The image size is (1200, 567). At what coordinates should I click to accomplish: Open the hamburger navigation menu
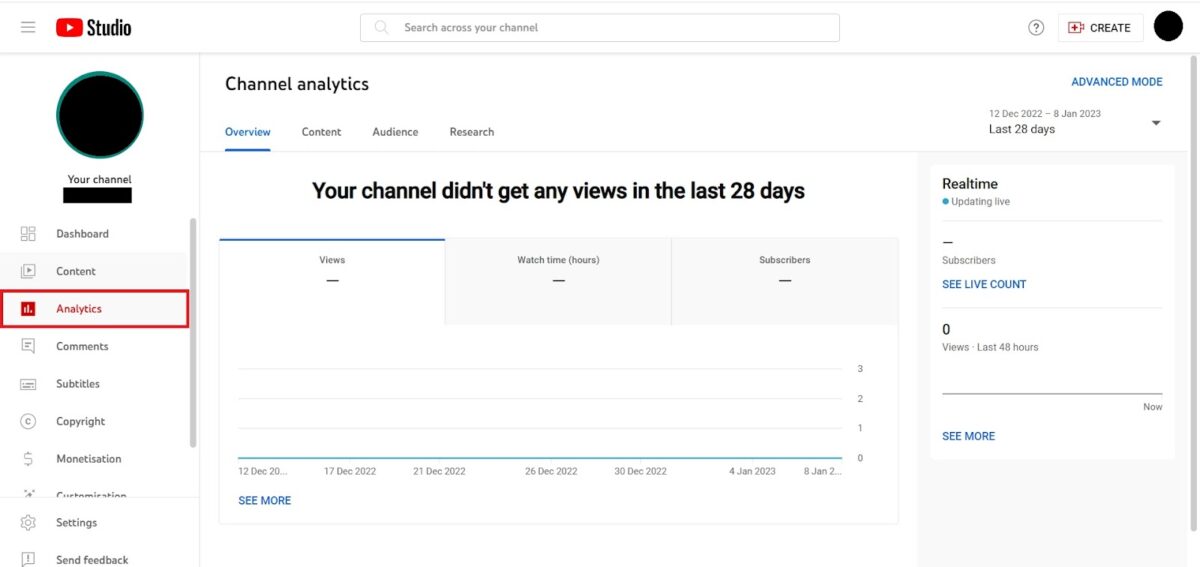[28, 27]
